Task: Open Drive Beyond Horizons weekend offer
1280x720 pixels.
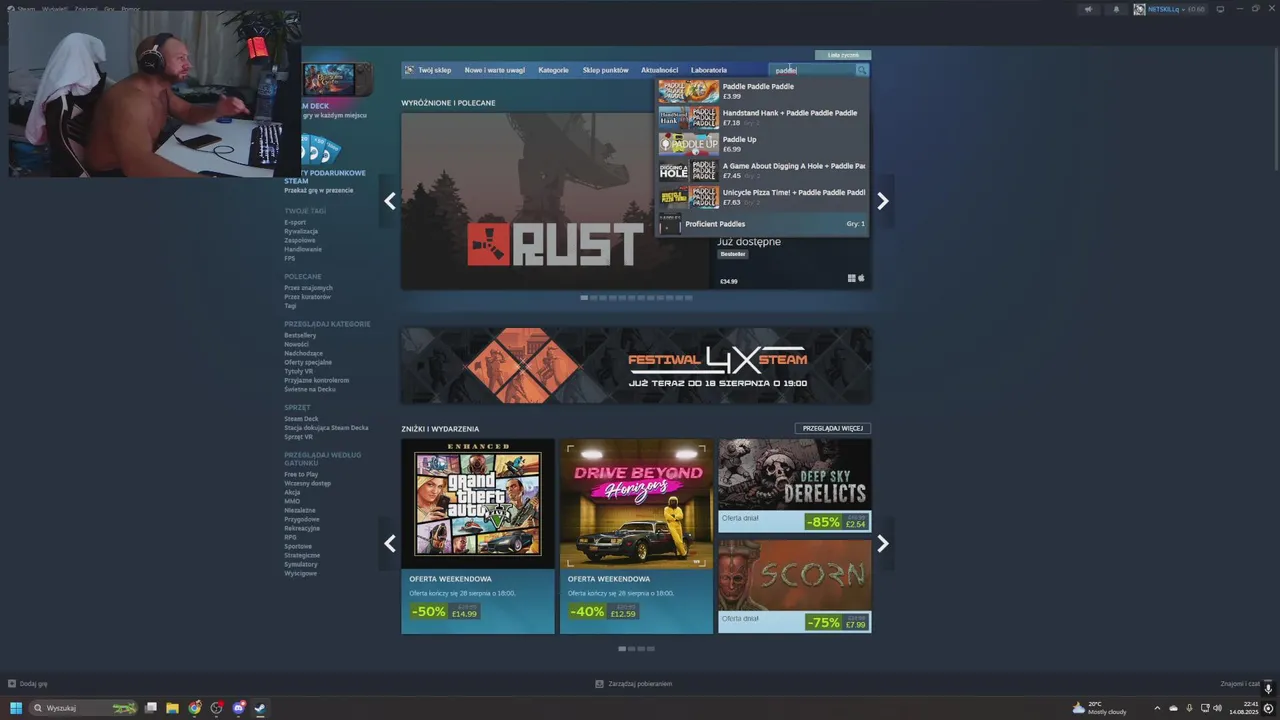Action: tap(636, 536)
